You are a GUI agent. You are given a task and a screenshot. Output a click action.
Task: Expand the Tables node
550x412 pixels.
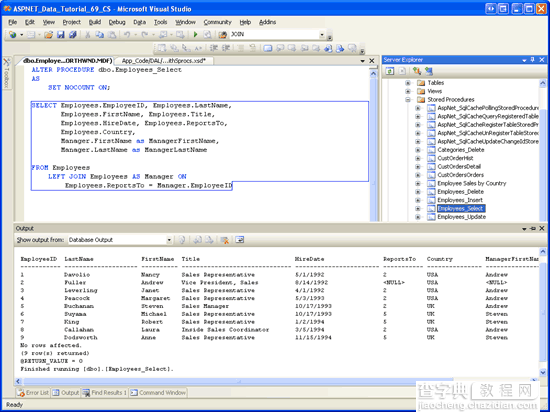(x=408, y=83)
